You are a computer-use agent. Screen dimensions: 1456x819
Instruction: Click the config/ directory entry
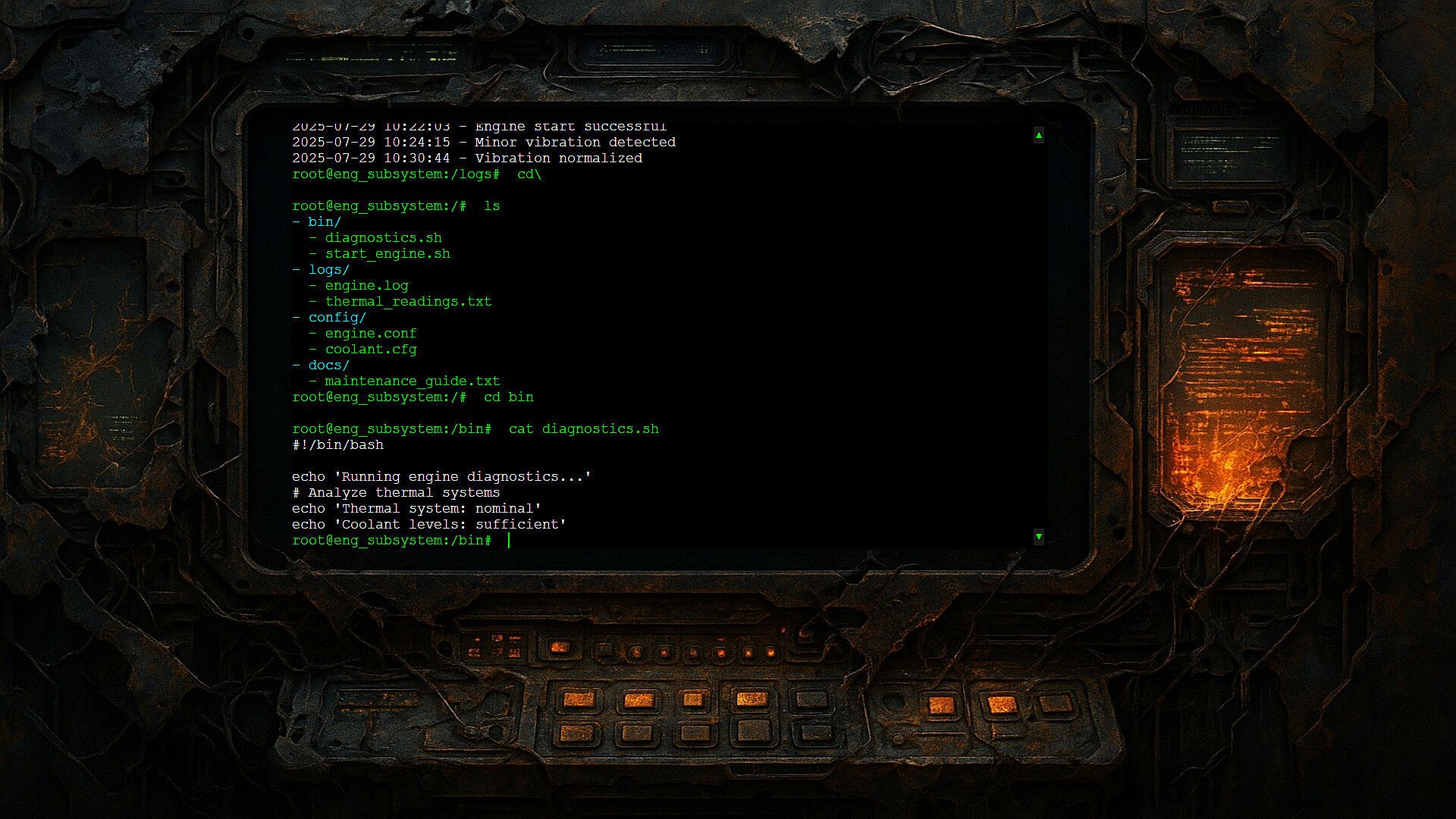[337, 318]
